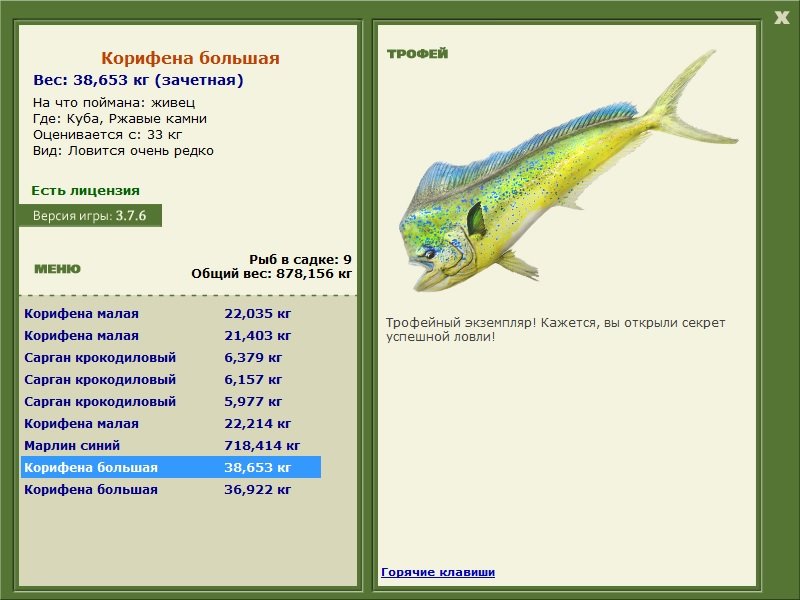Open the МЕНЮ button
The width and height of the screenshot is (800, 600).
(x=57, y=269)
